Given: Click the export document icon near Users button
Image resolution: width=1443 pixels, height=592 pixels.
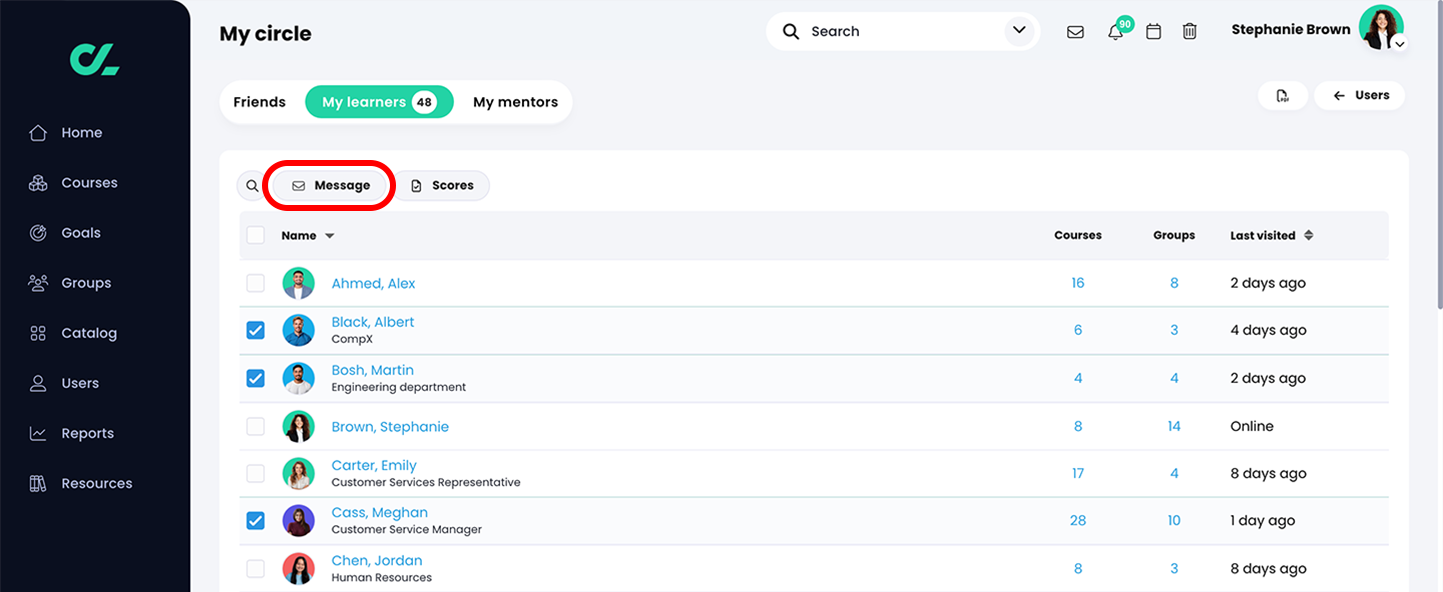Looking at the screenshot, I should tap(1283, 95).
